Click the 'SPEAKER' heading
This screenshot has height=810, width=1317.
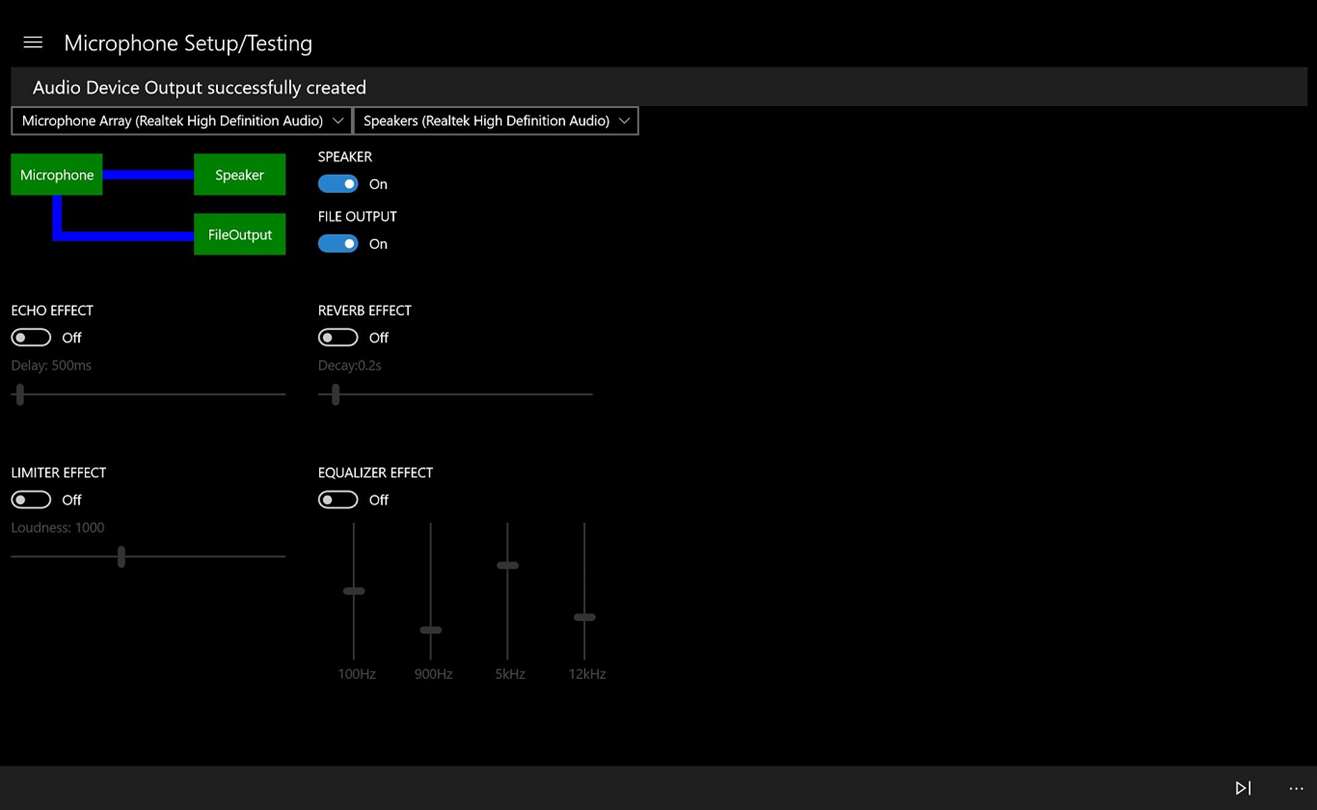[x=345, y=157]
